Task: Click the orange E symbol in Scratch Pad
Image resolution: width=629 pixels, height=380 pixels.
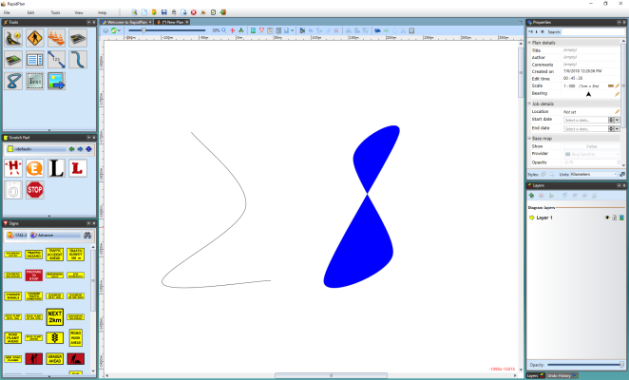Action: coord(35,169)
